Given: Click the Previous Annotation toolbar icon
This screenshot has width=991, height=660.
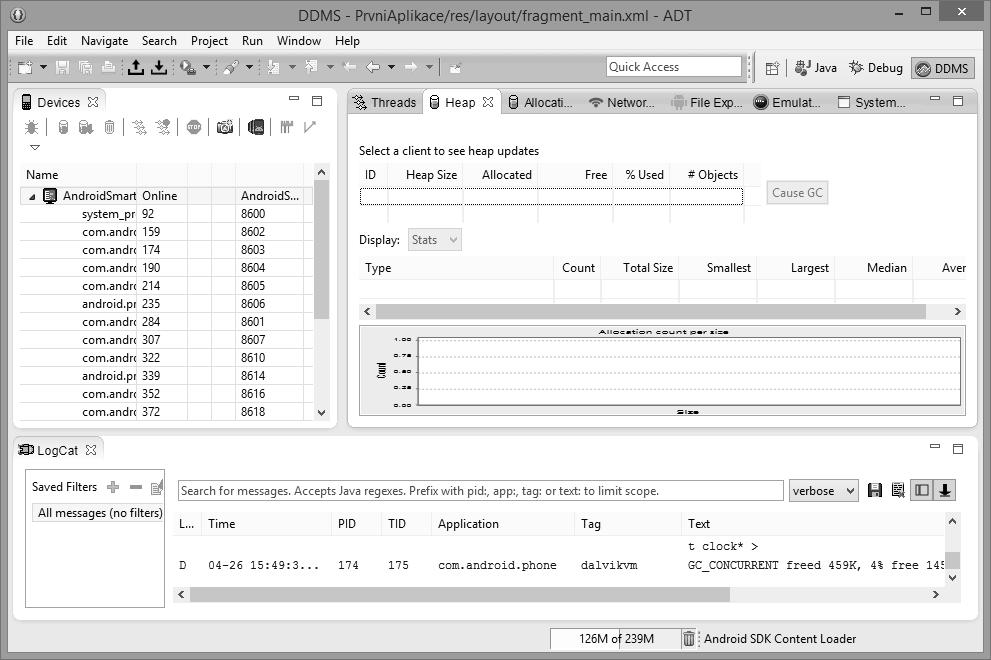Looking at the screenshot, I should coord(311,67).
